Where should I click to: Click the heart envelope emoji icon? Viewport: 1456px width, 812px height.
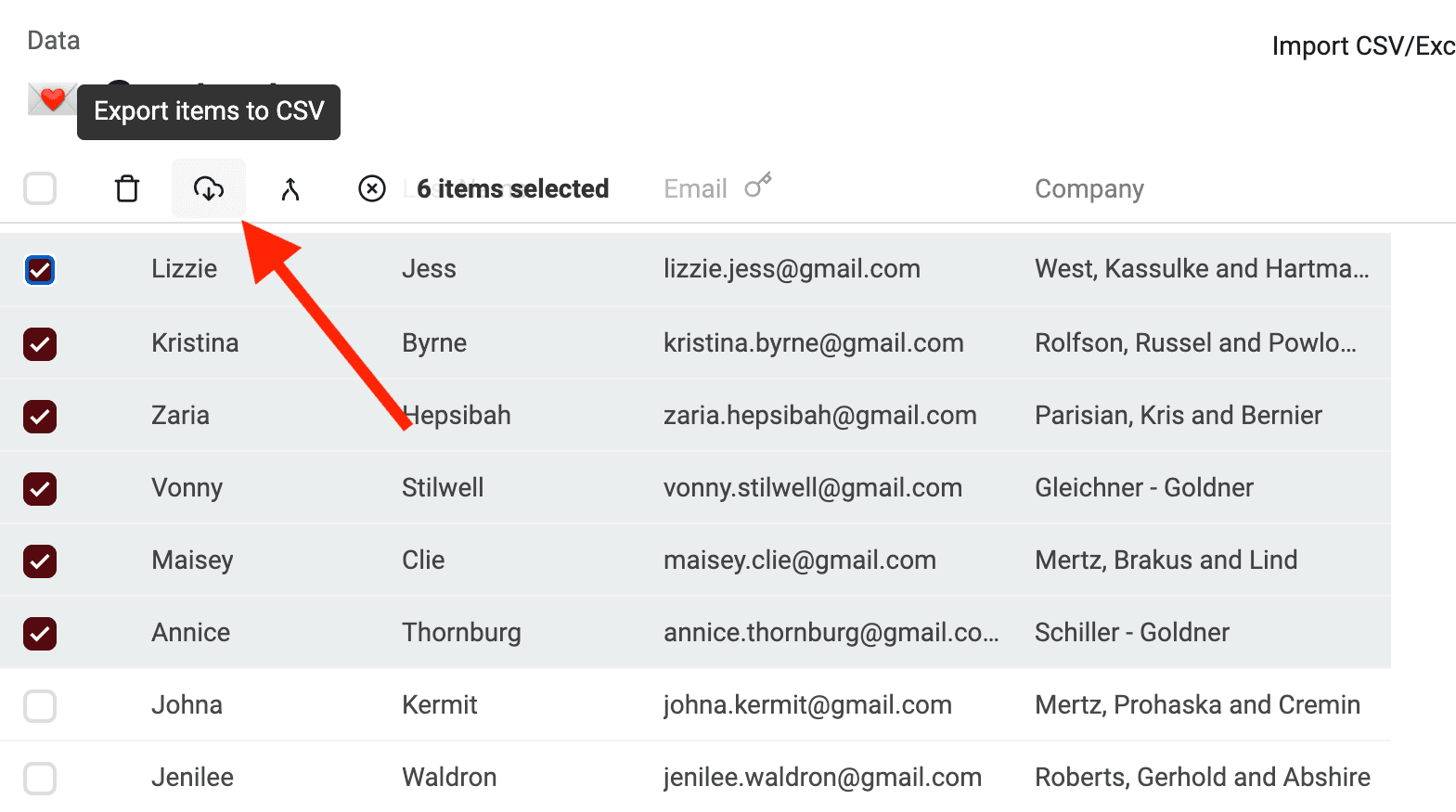click(52, 98)
